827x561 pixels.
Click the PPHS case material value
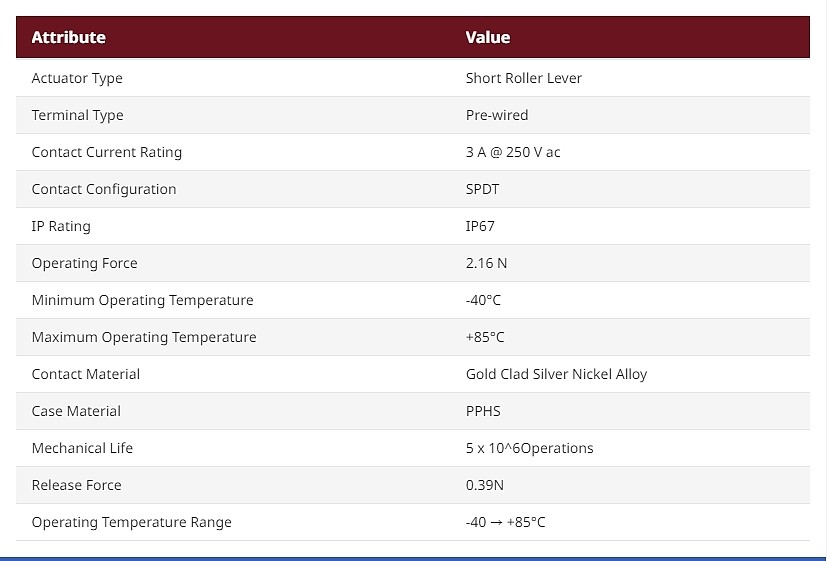click(483, 411)
